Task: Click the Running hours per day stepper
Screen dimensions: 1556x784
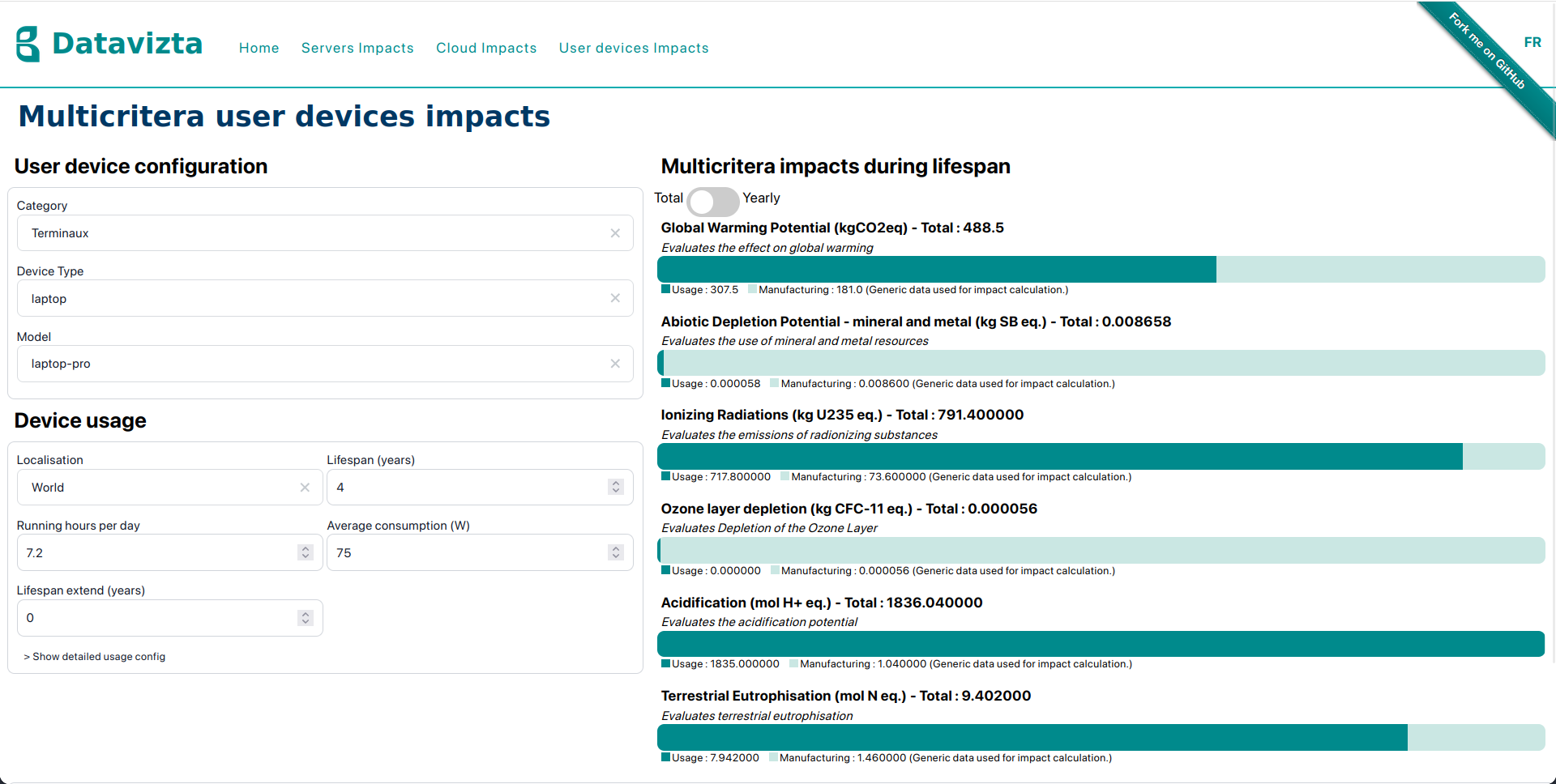Action: click(306, 552)
